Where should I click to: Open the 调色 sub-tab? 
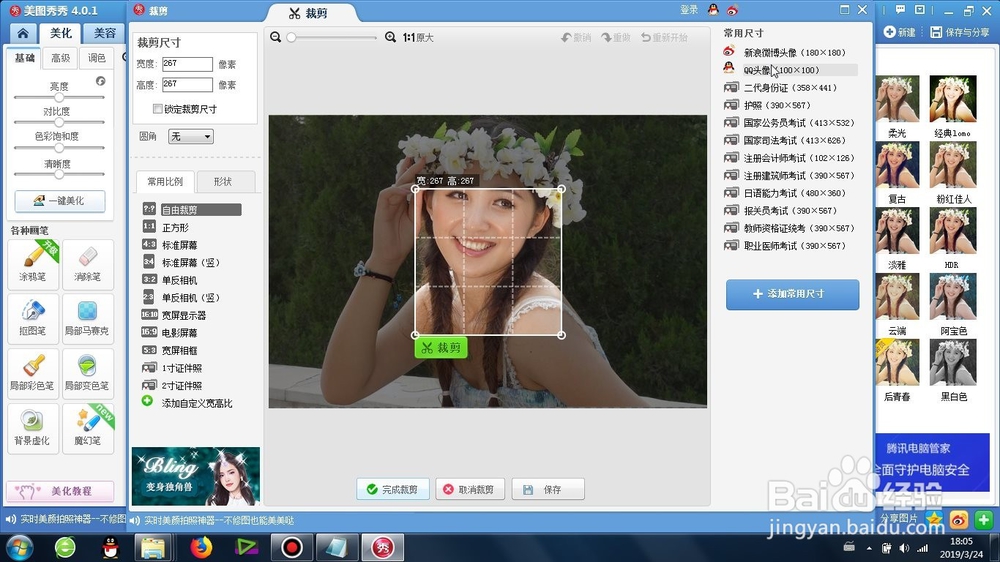coord(97,58)
